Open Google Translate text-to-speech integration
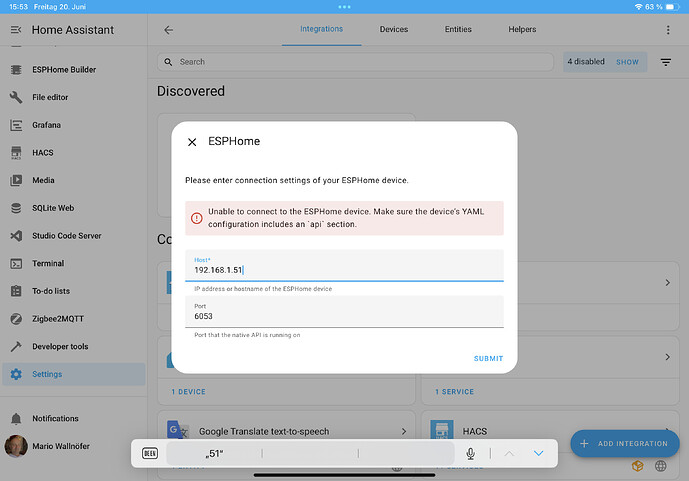This screenshot has width=689, height=481. [286, 431]
